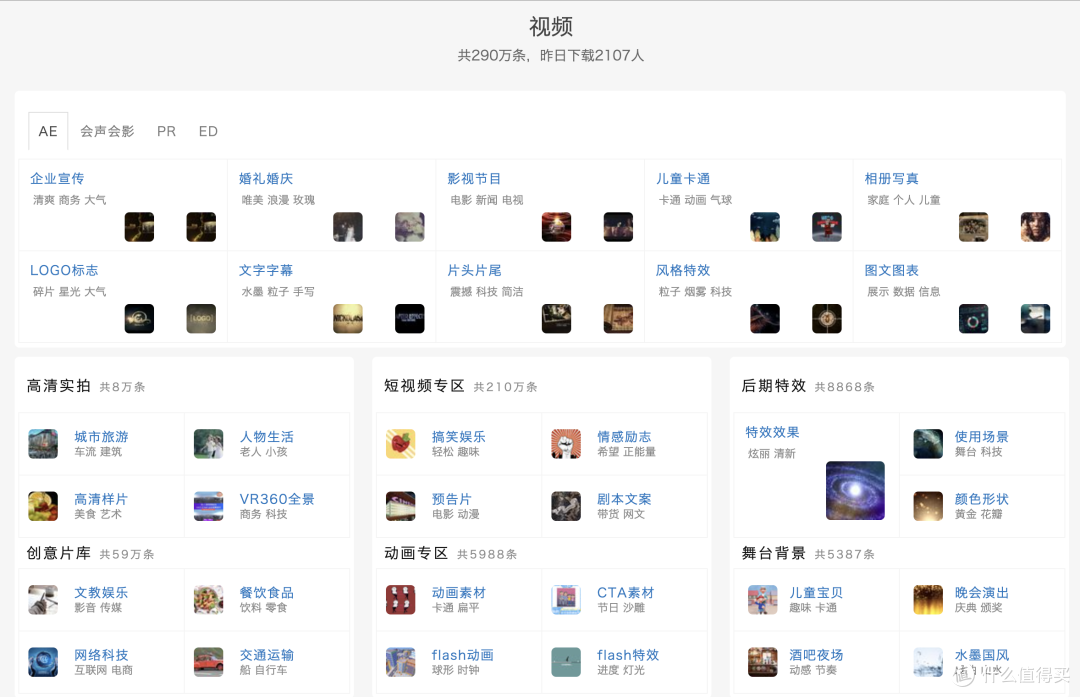Open the 城市旅游 text link
Screen dimensions: 1080x697
coord(101,437)
